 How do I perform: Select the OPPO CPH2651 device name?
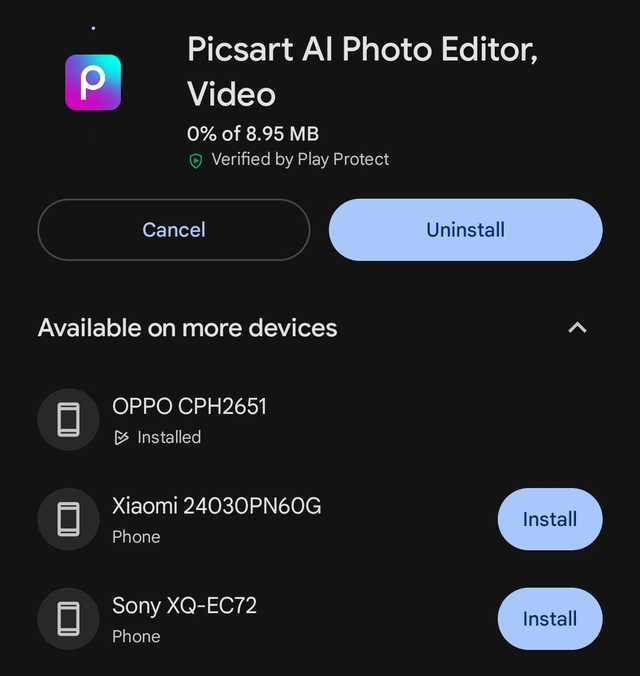pos(189,406)
